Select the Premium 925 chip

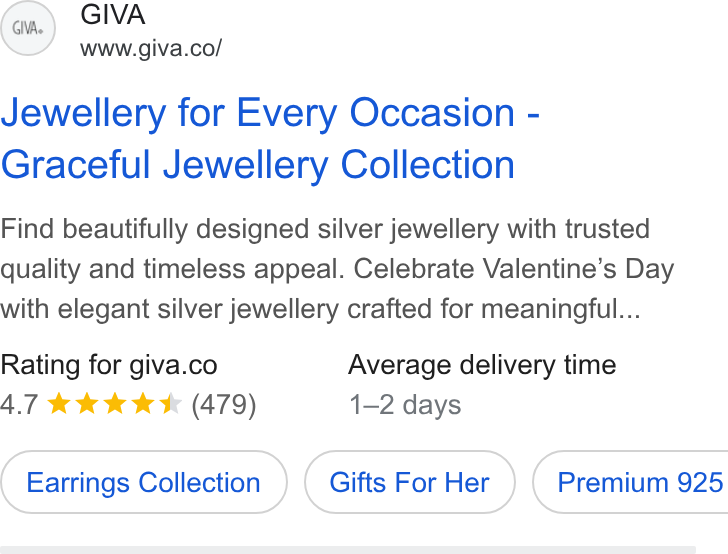[630, 482]
